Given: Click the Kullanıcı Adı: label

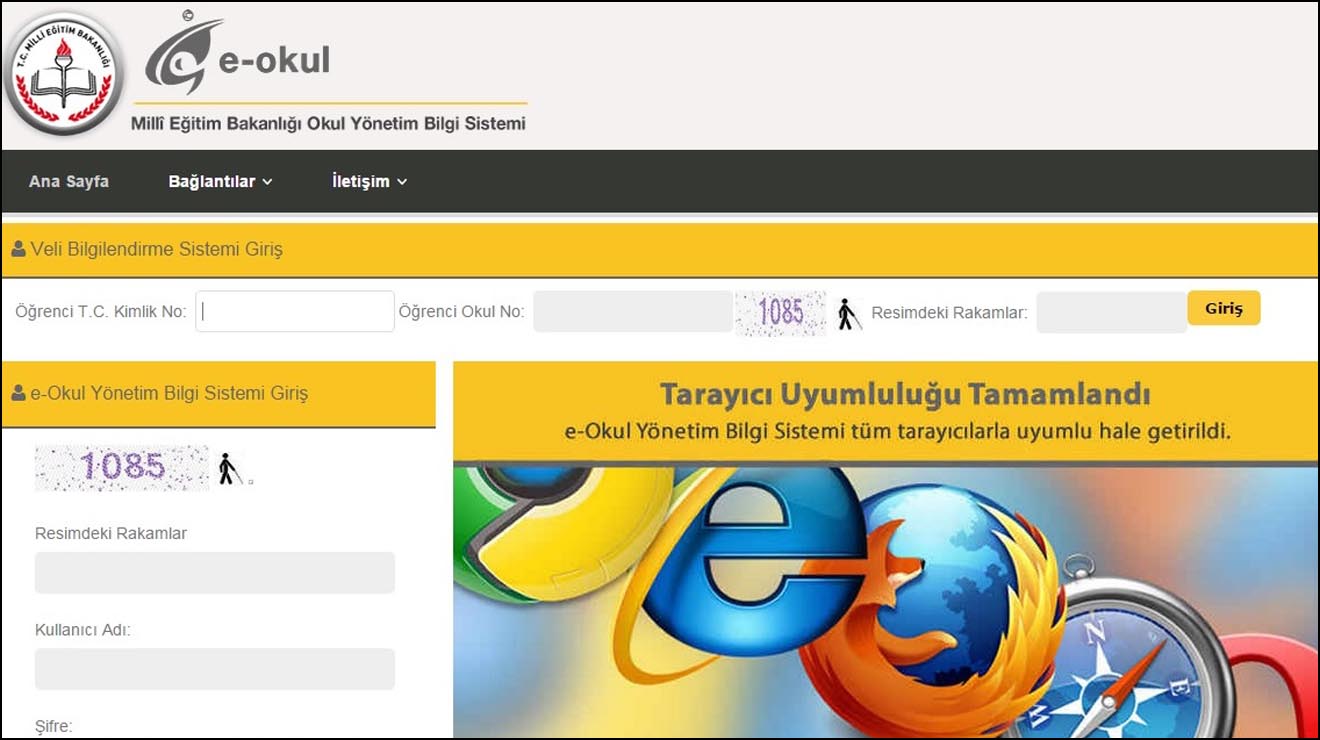Looking at the screenshot, I should click(x=83, y=630).
